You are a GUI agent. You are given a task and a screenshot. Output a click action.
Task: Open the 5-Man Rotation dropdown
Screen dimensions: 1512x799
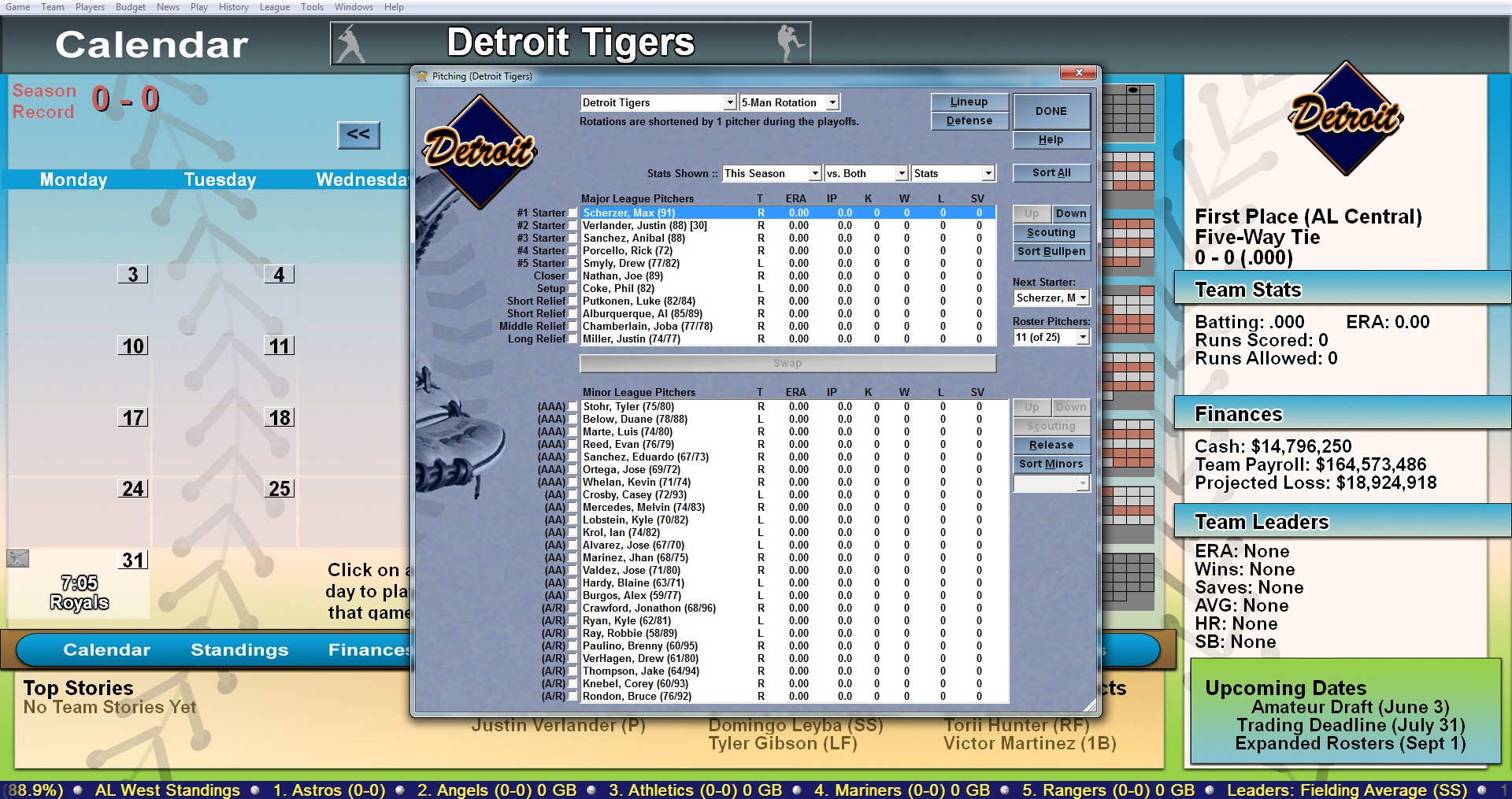[833, 102]
